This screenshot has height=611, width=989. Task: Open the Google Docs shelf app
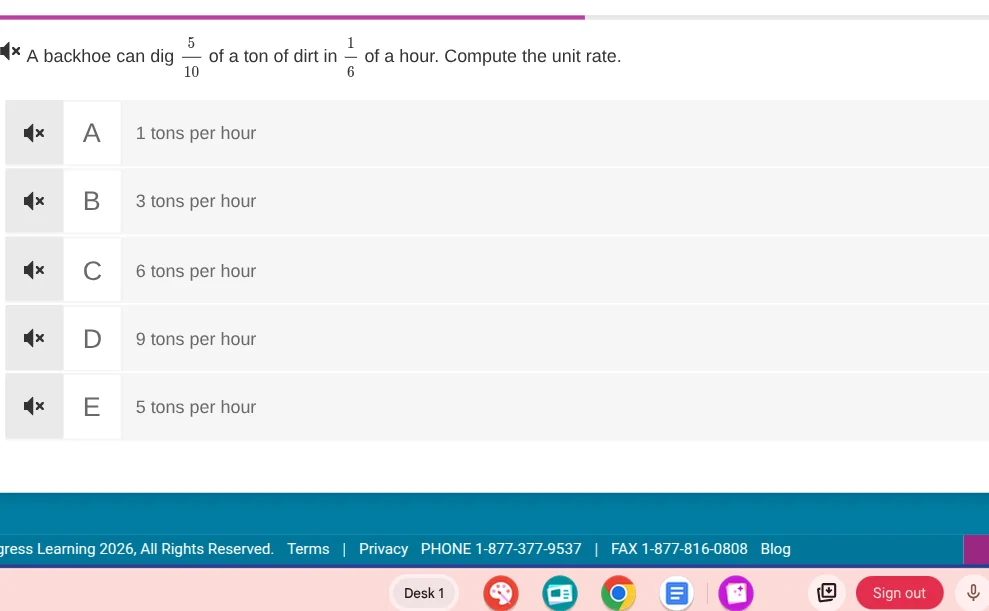tap(676, 593)
